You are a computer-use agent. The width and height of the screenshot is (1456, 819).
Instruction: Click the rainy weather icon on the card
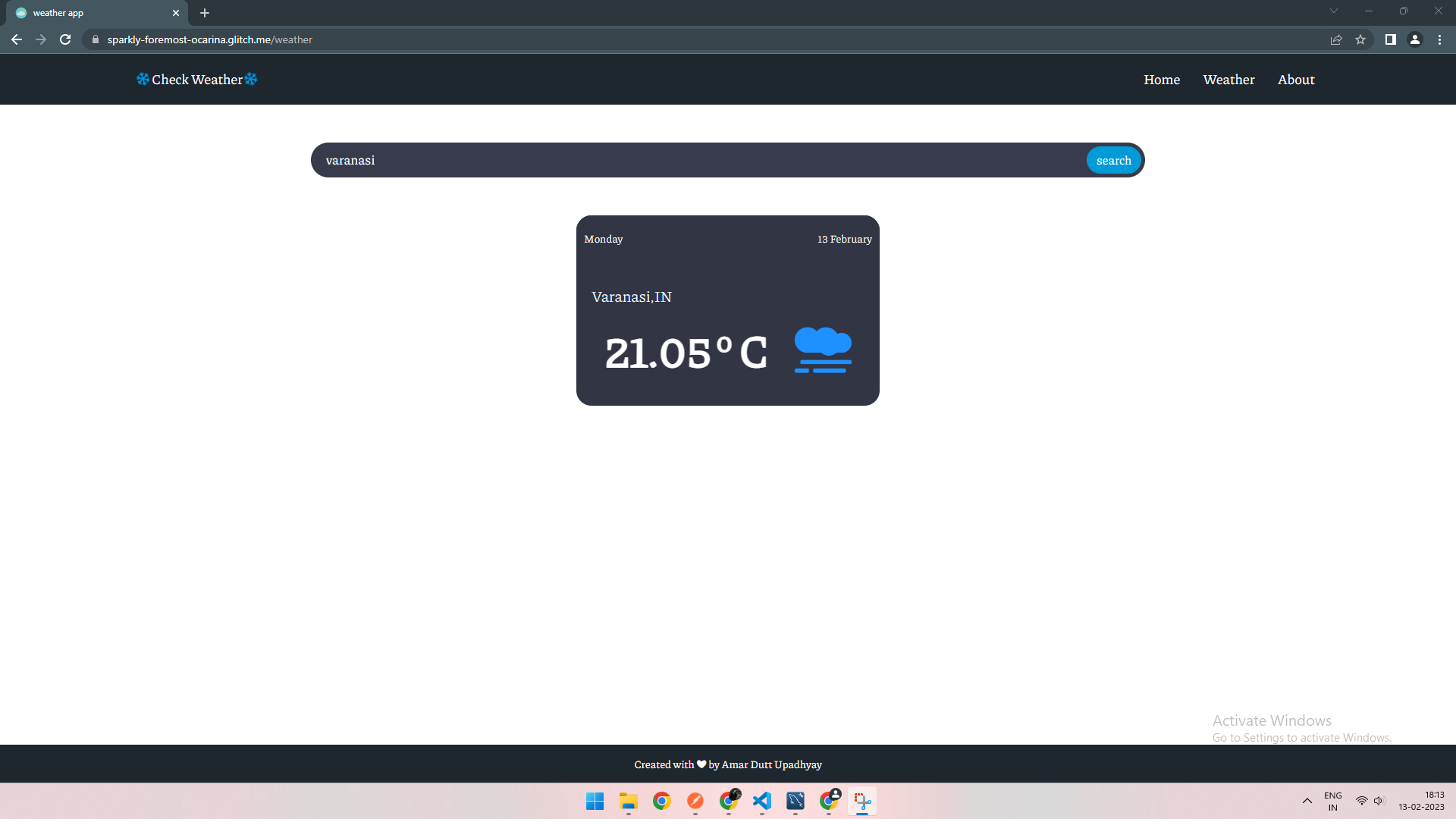click(x=823, y=350)
